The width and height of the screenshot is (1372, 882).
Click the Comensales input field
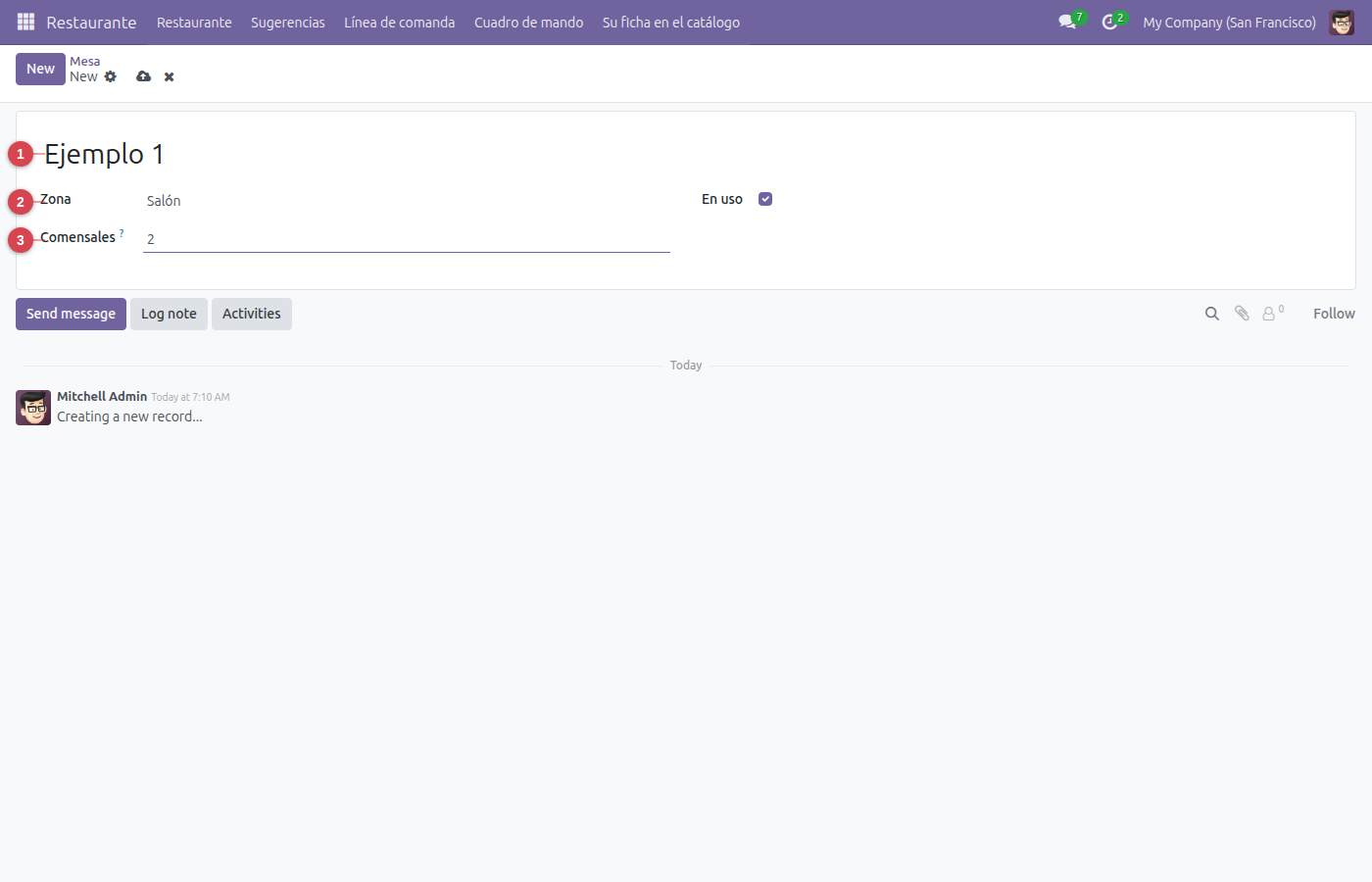407,239
